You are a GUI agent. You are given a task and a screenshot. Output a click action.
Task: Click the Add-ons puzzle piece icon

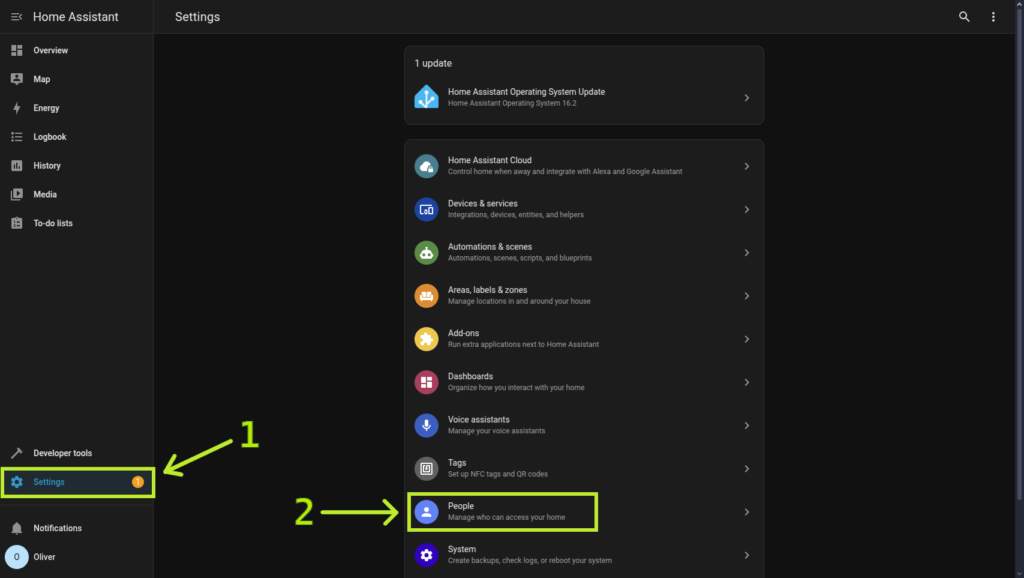(x=427, y=339)
